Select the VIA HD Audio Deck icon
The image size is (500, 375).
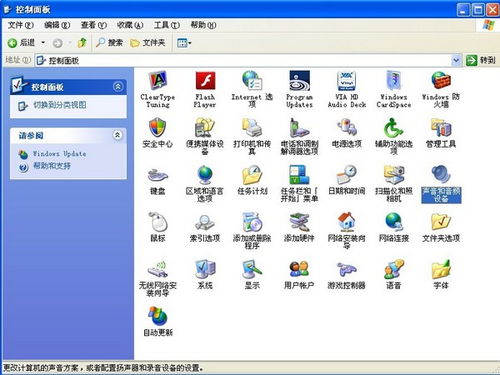[347, 81]
